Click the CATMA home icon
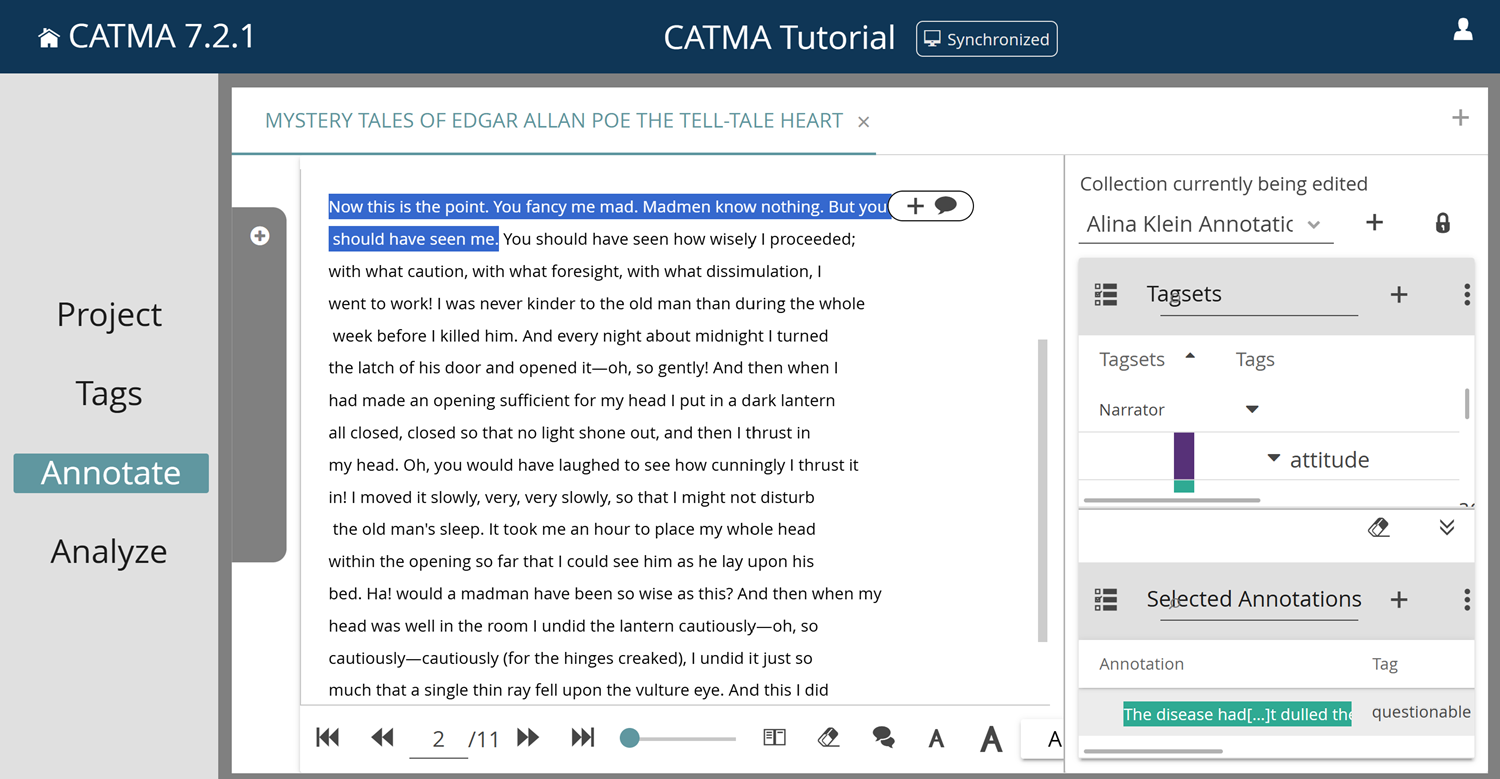 48,38
